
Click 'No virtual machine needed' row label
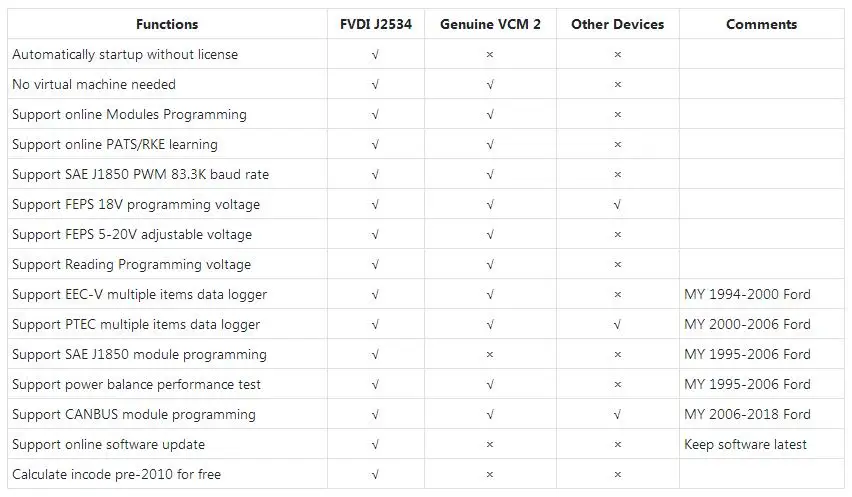pos(94,84)
